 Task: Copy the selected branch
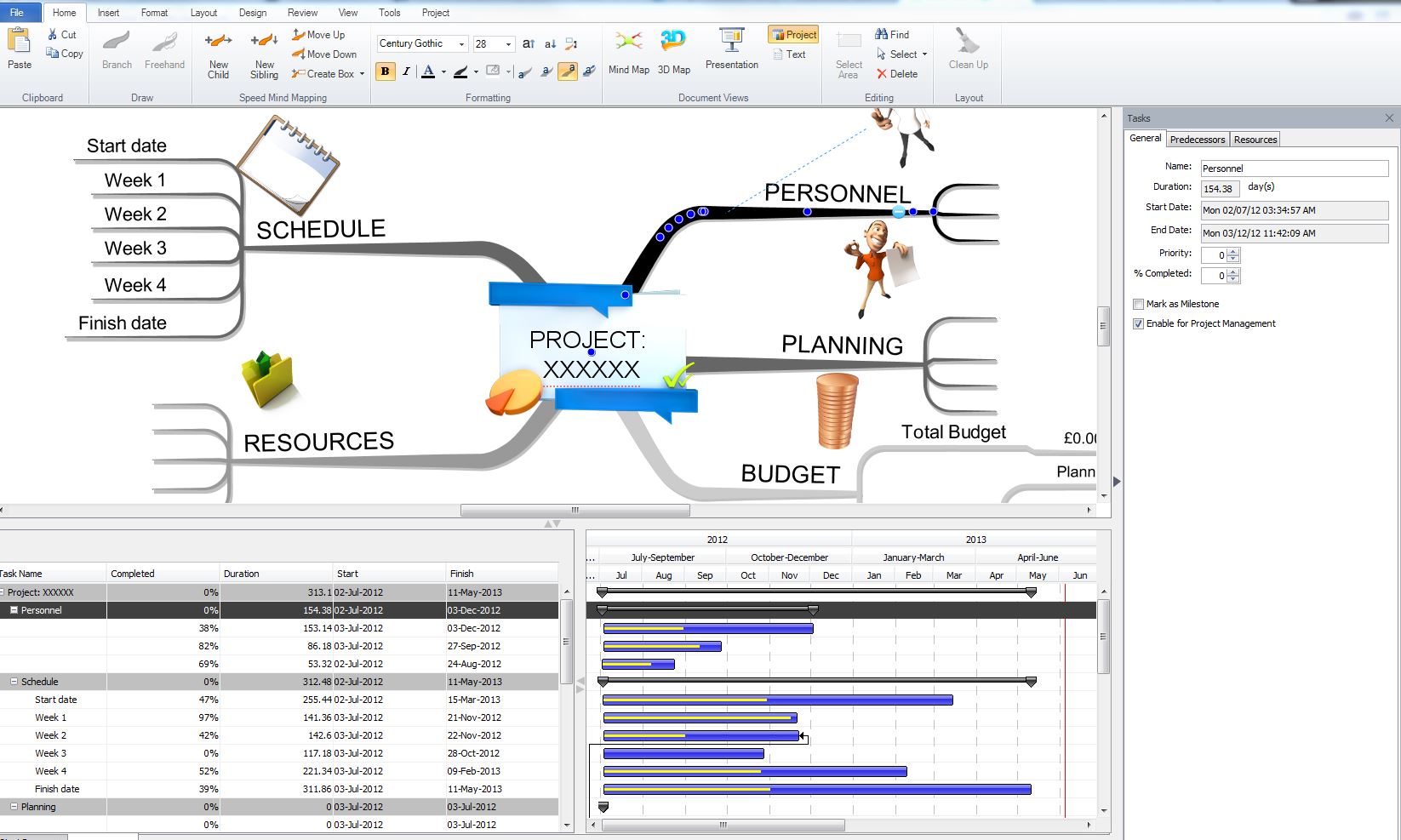(x=65, y=53)
